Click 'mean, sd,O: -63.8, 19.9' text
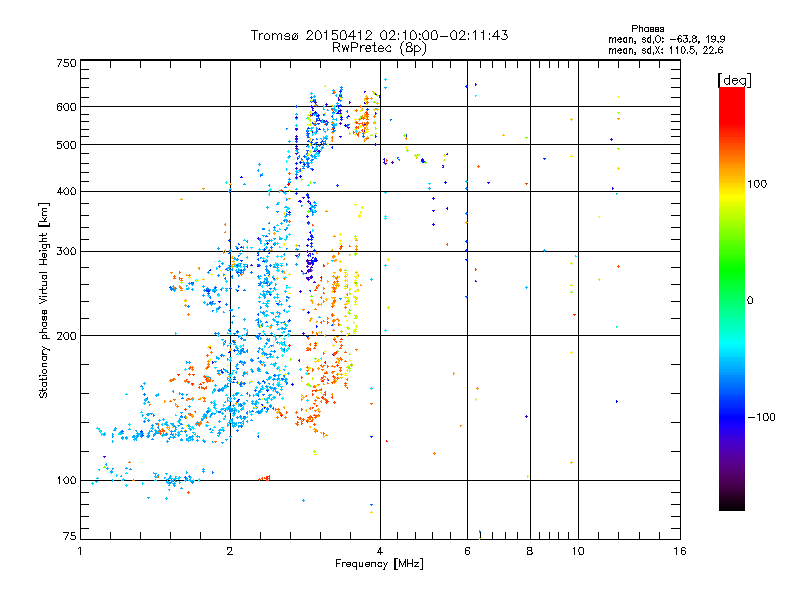The height and width of the screenshot is (600, 800). pyautogui.click(x=666, y=39)
